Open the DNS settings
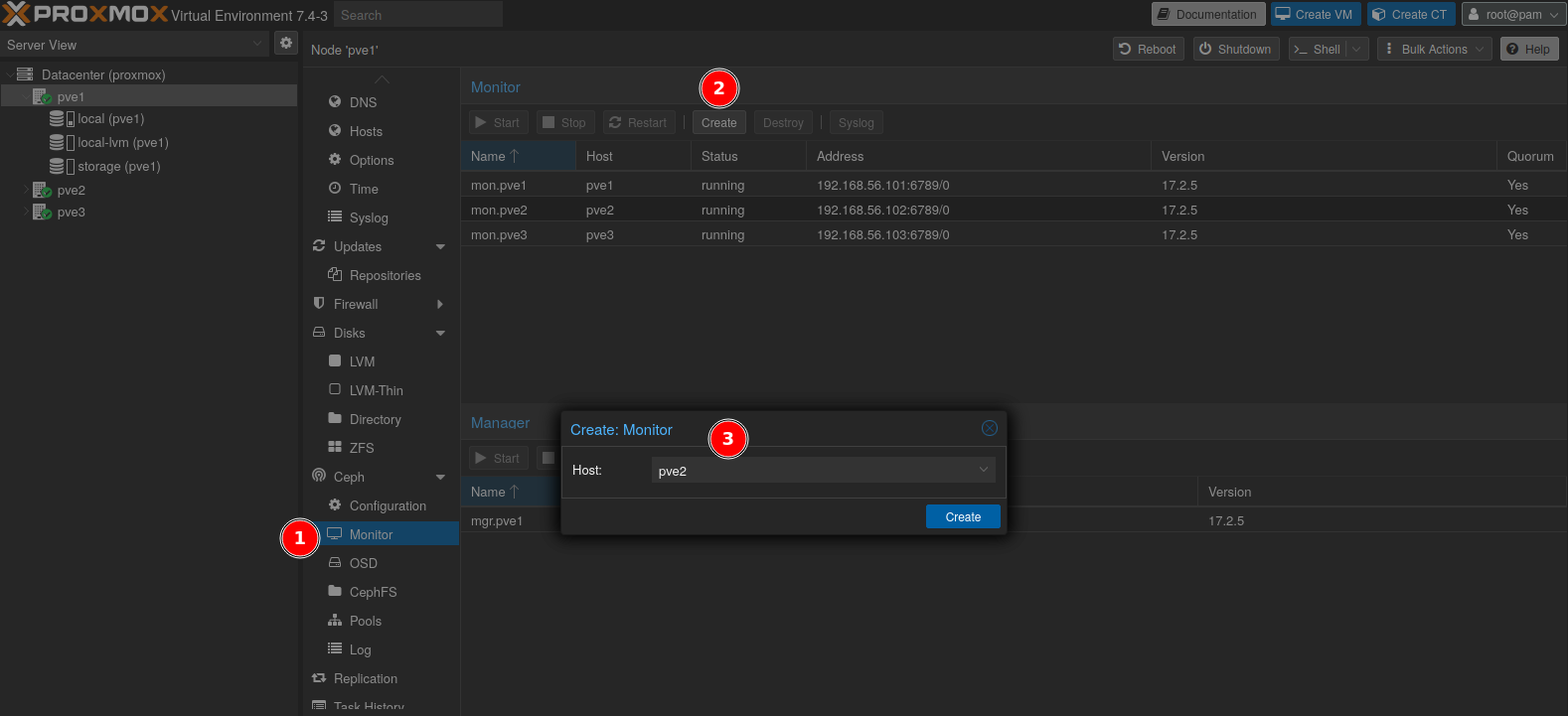1568x716 pixels. point(363,102)
